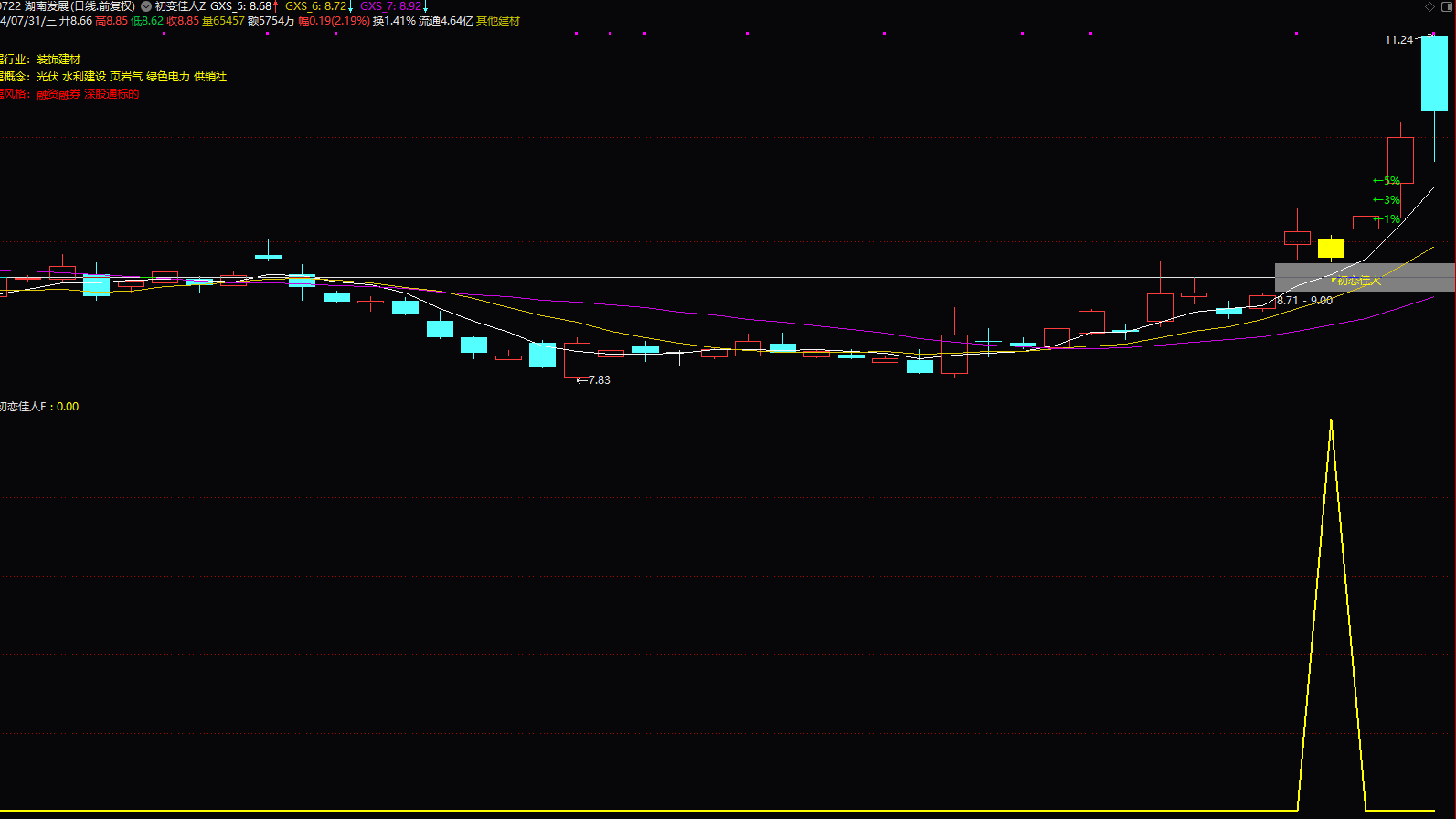Click the green ←3% marker

coord(1387,200)
